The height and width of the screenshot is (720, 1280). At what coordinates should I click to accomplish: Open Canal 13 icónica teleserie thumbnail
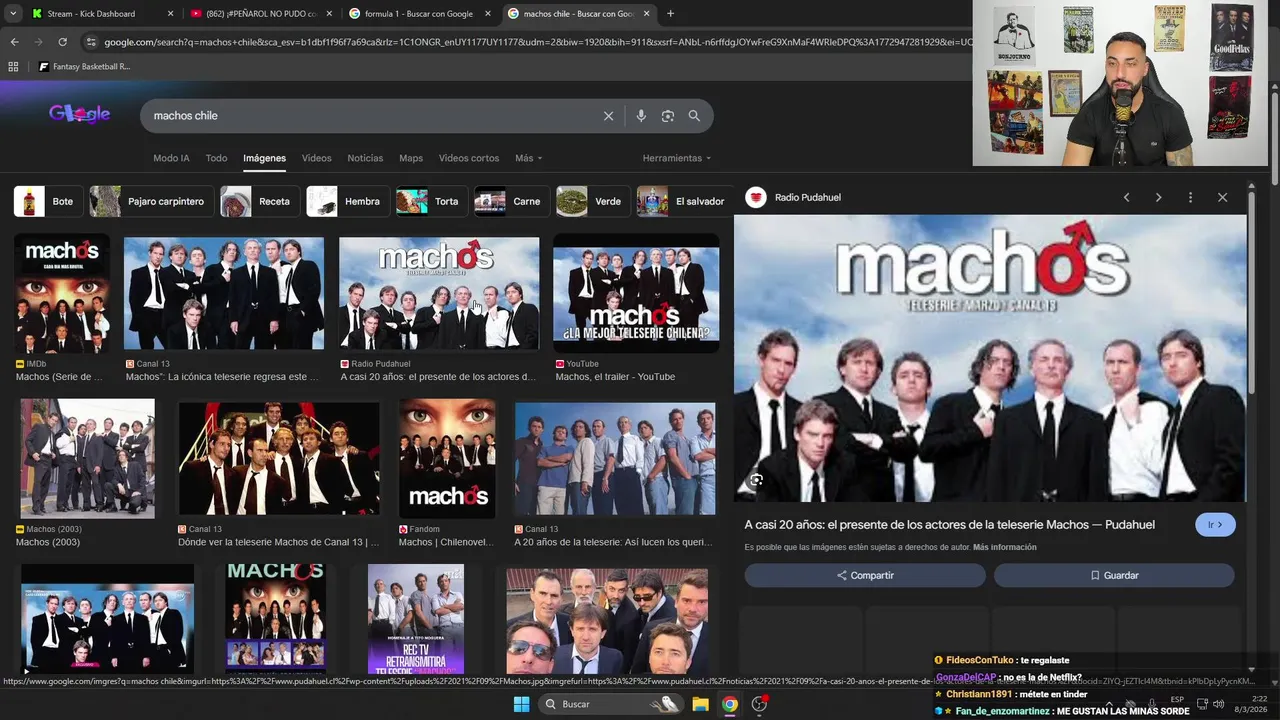click(x=224, y=293)
